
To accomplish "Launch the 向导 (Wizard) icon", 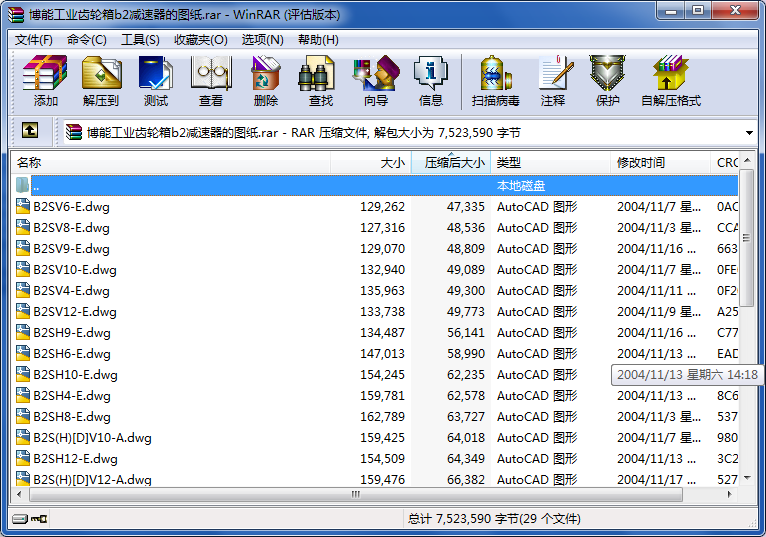I will (x=376, y=73).
